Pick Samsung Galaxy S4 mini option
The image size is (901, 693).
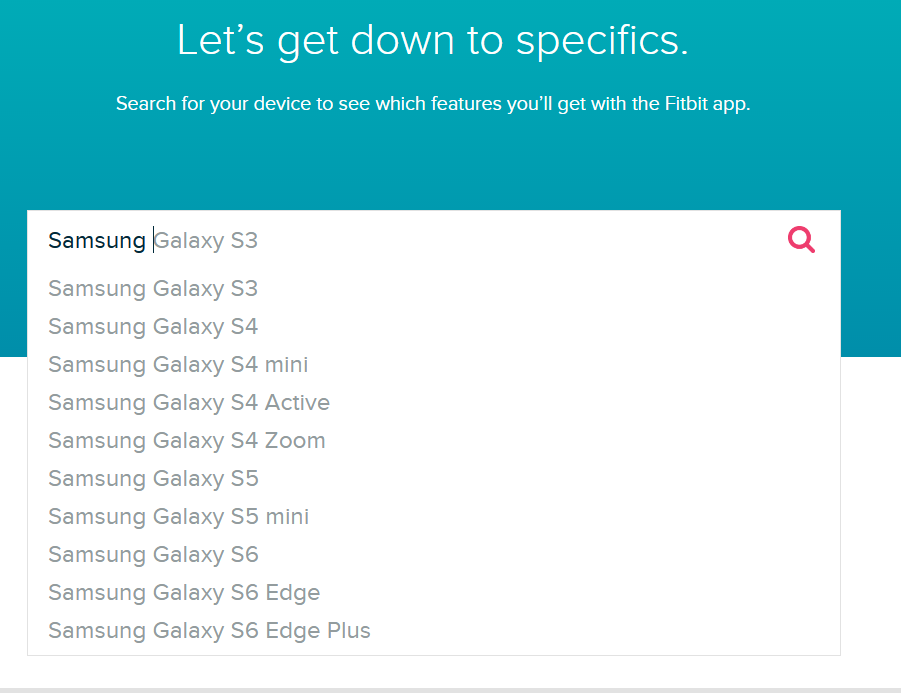point(178,364)
